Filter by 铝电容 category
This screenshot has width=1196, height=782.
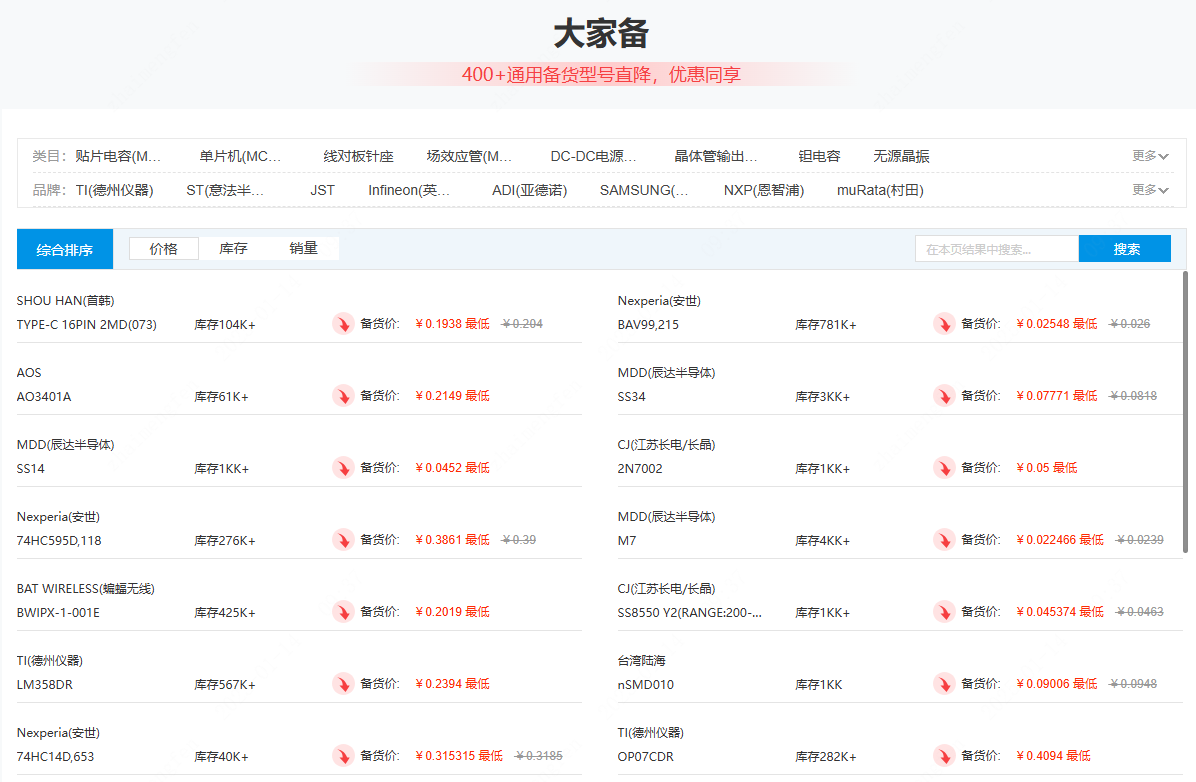(x=819, y=156)
